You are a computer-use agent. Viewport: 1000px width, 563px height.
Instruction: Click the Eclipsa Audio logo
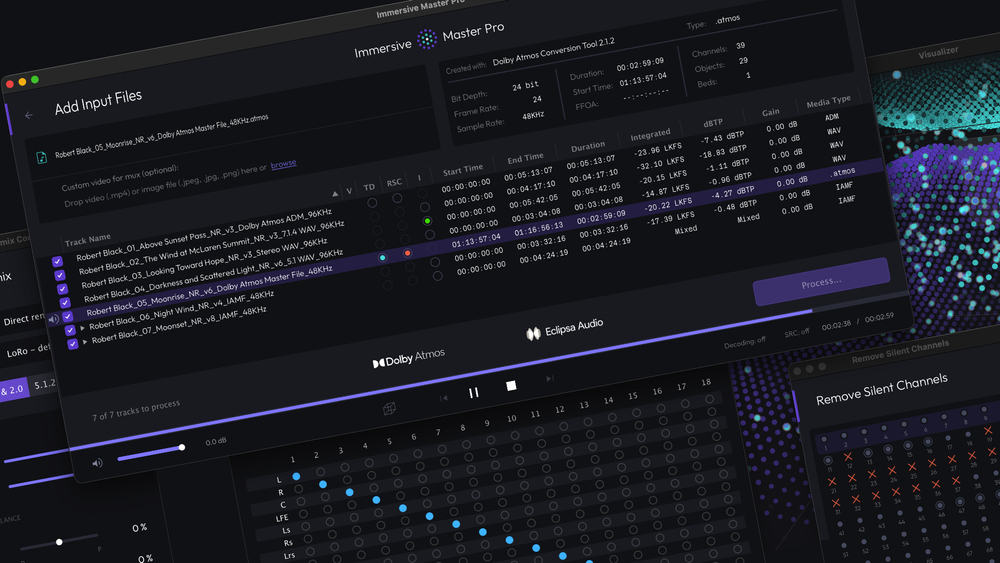tap(564, 329)
